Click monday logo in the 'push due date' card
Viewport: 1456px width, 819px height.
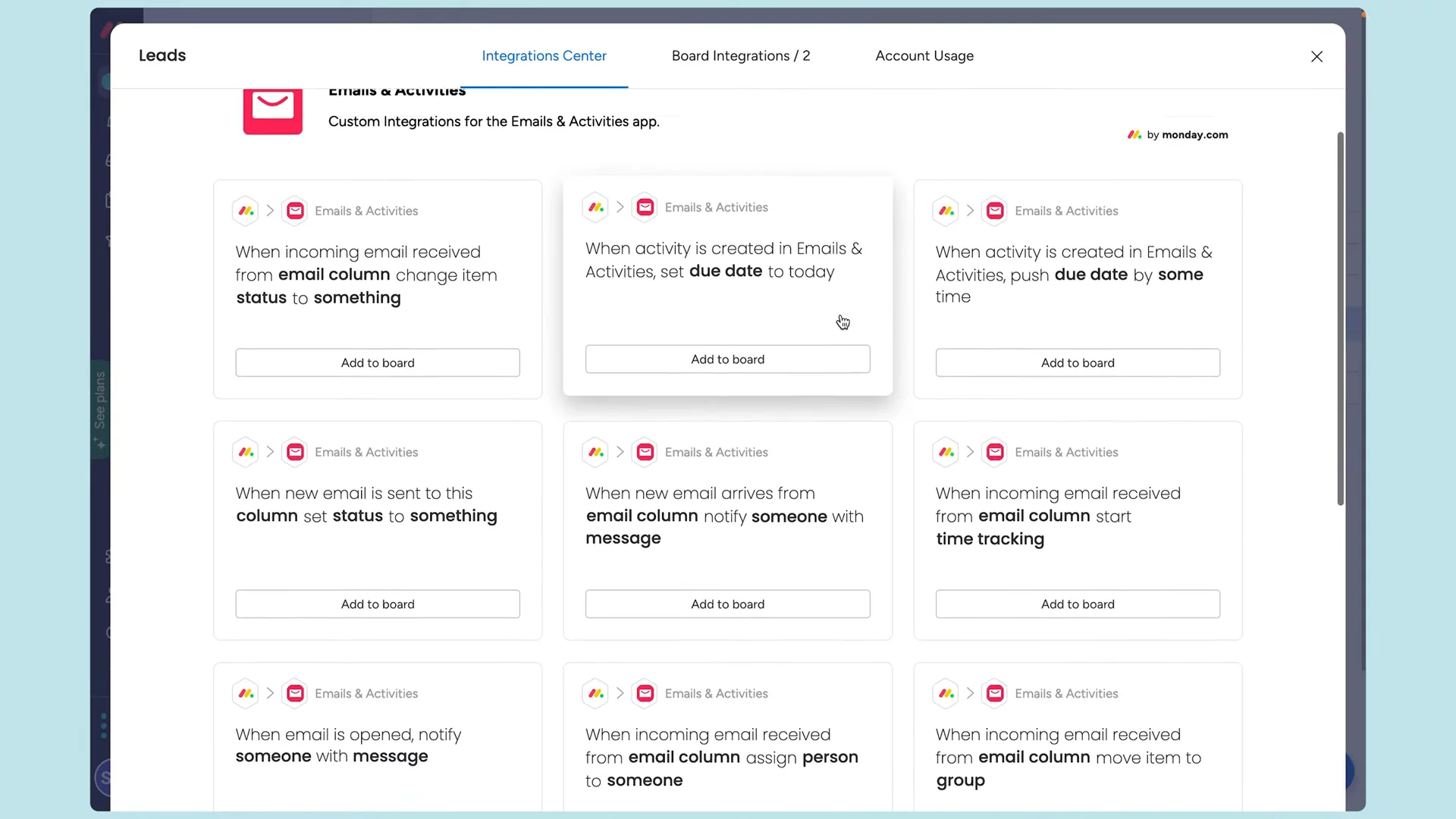click(946, 211)
